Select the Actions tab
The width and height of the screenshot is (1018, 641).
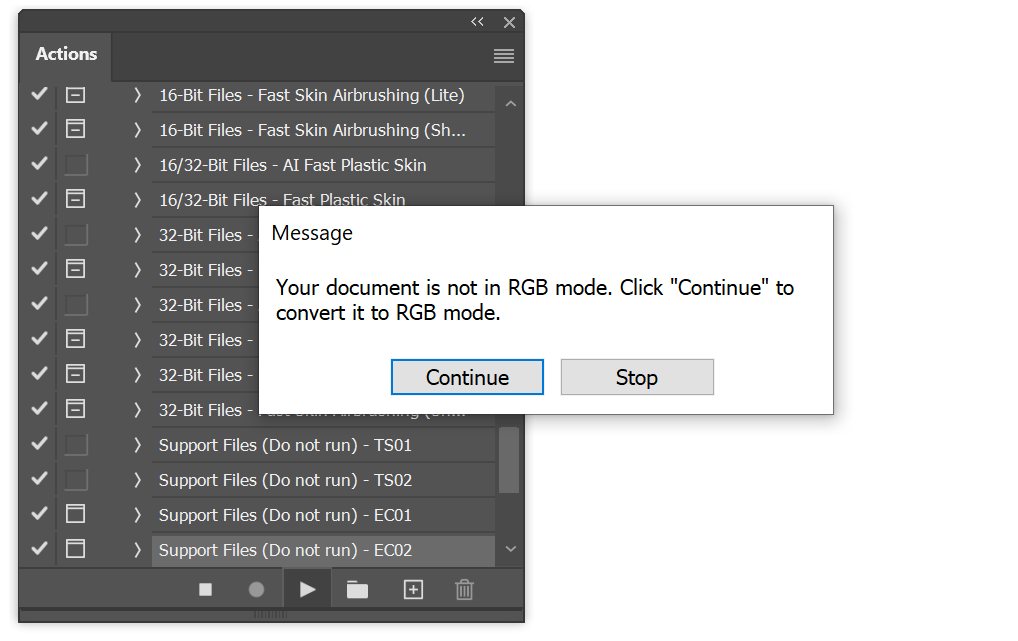(66, 54)
